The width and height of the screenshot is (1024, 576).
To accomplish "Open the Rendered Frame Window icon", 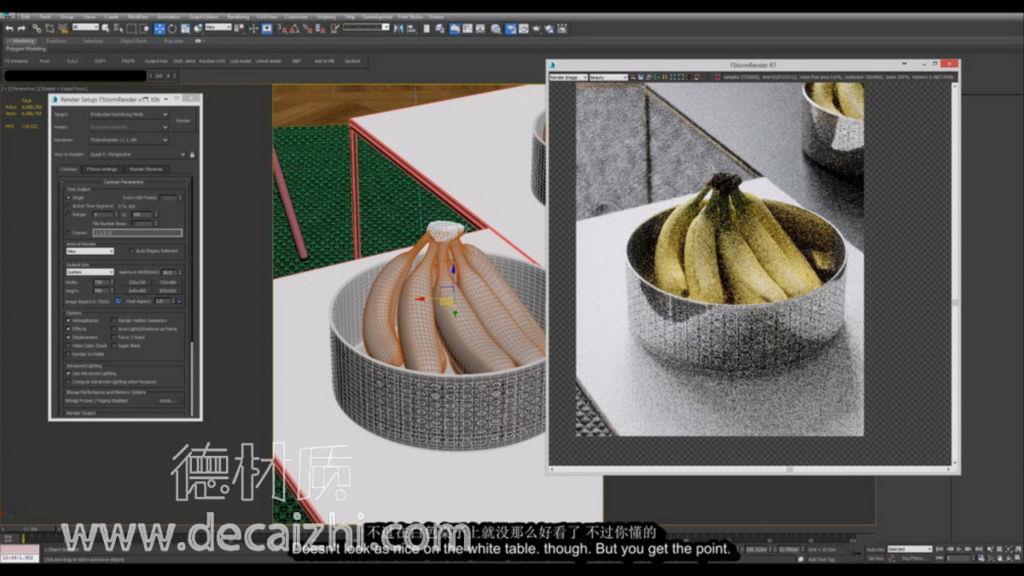I will click(x=523, y=29).
